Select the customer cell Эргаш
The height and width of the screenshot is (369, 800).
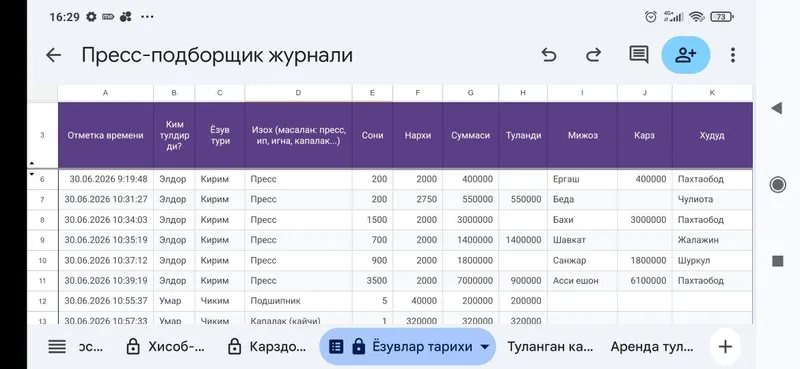click(x=583, y=179)
